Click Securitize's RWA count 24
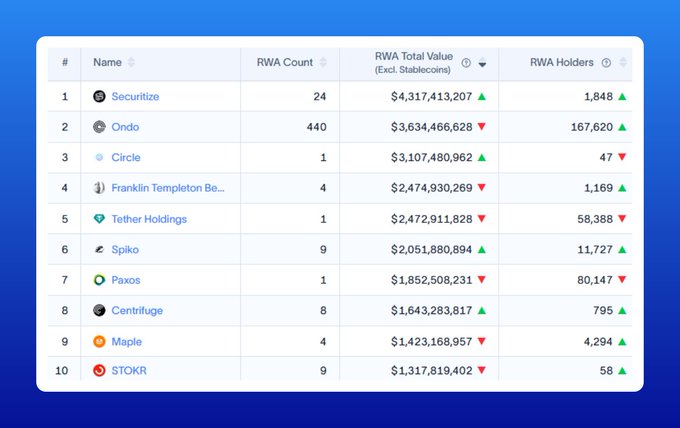The height and width of the screenshot is (428, 680). coord(320,96)
